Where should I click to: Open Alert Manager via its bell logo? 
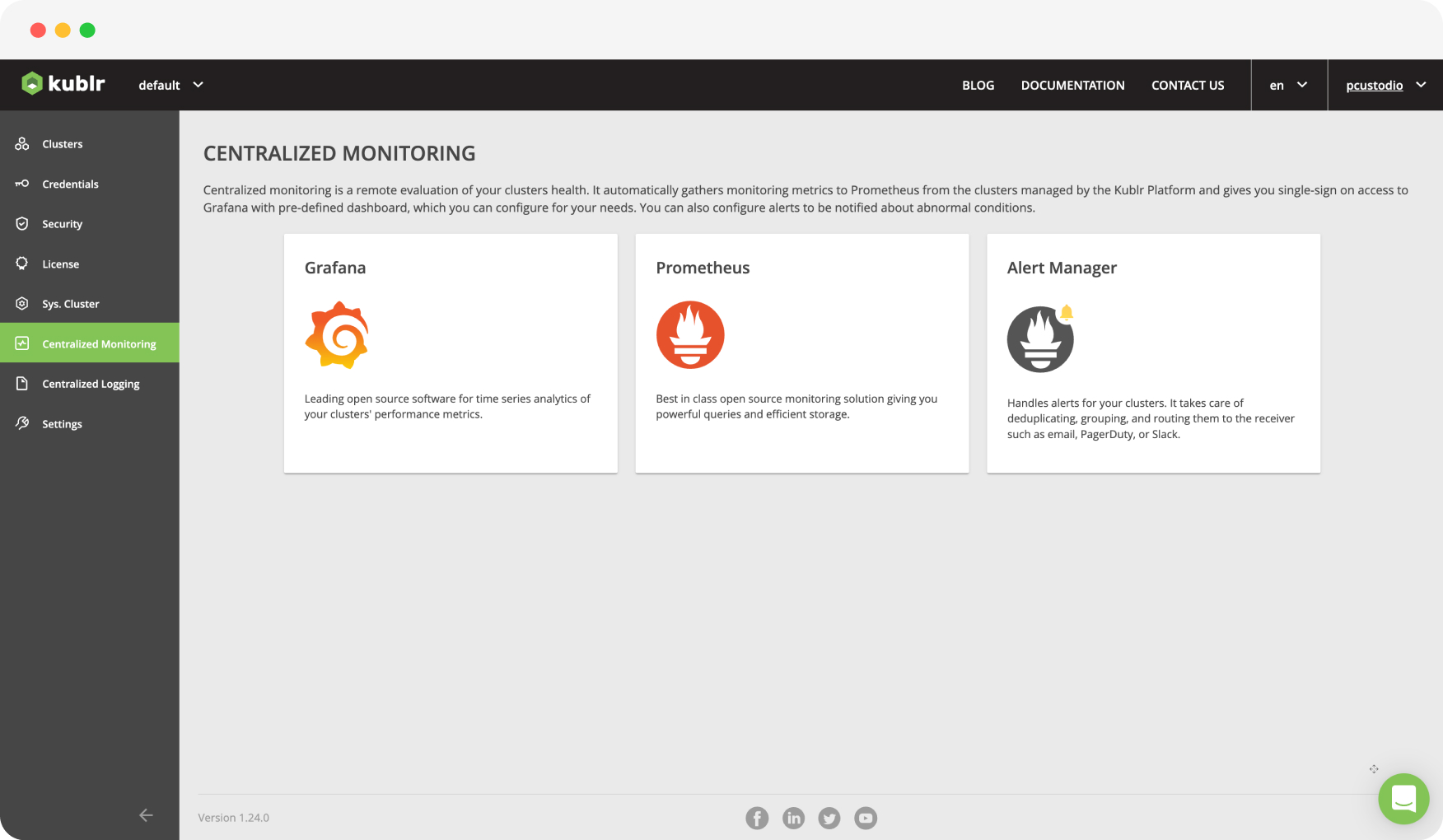pyautogui.click(x=1041, y=338)
